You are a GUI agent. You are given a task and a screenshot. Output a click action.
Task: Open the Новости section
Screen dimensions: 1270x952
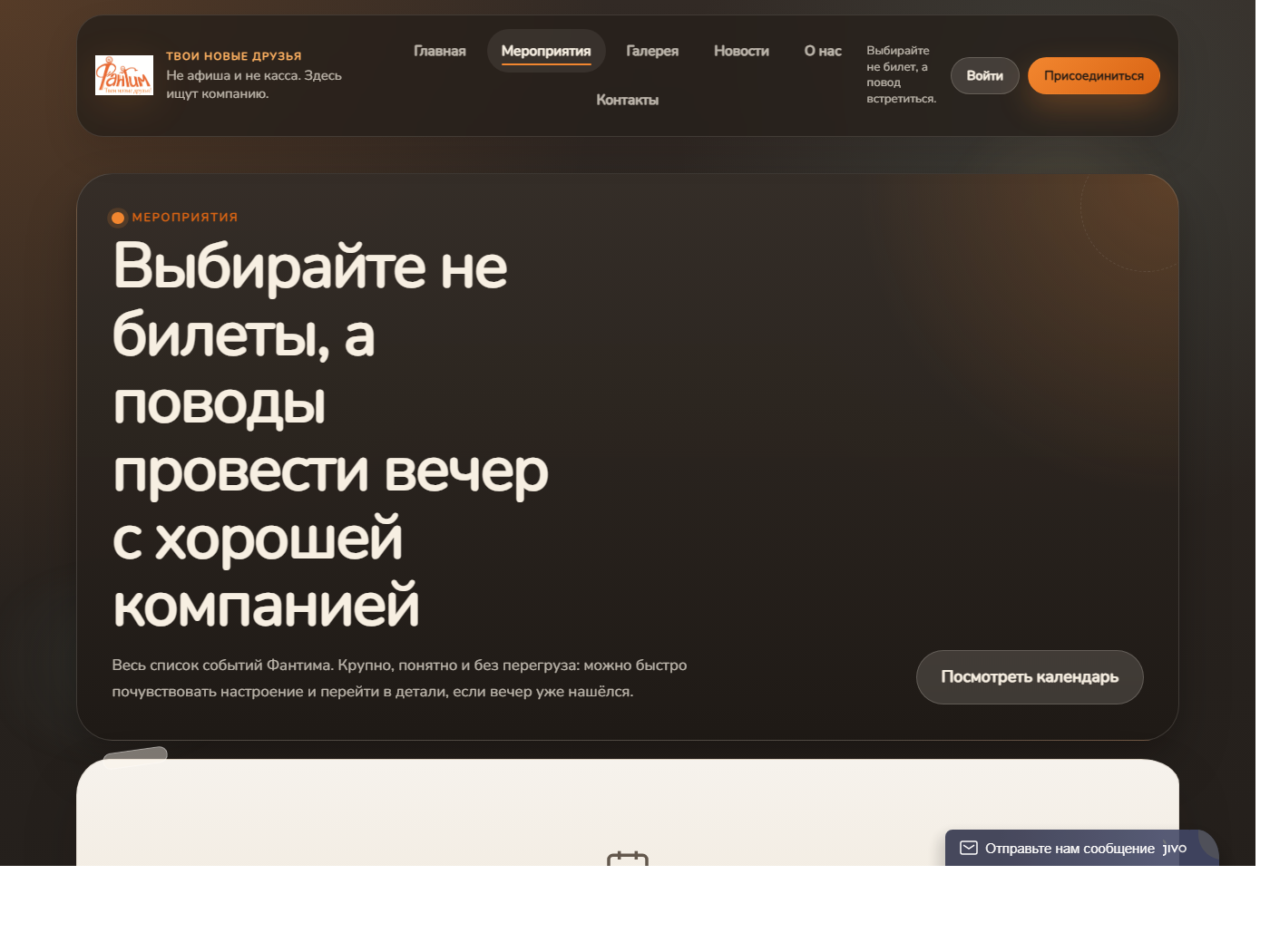pyautogui.click(x=741, y=52)
